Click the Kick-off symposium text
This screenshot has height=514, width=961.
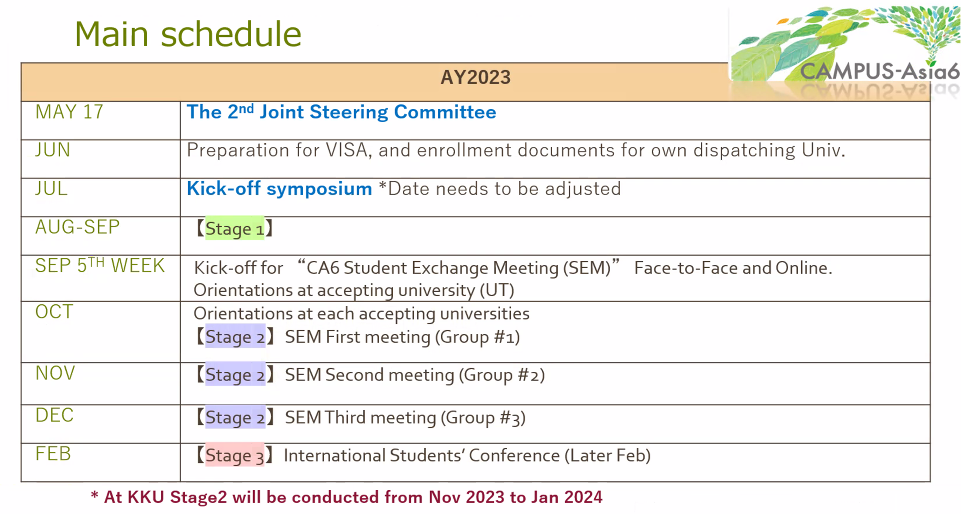(279, 189)
